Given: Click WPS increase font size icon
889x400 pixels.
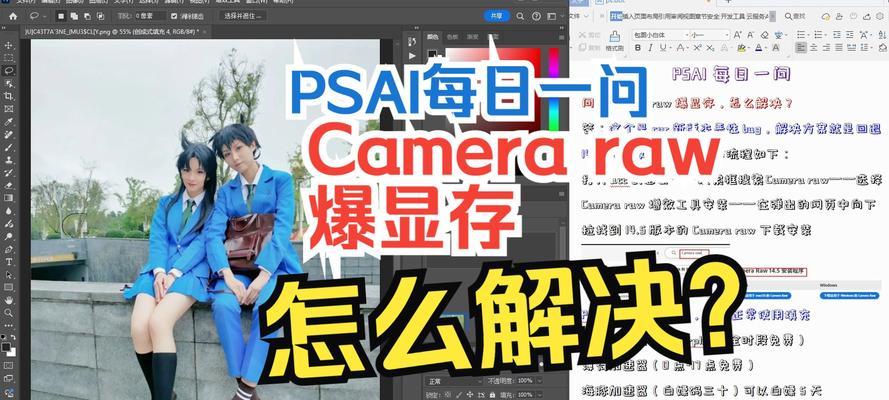Looking at the screenshot, I should [737, 35].
